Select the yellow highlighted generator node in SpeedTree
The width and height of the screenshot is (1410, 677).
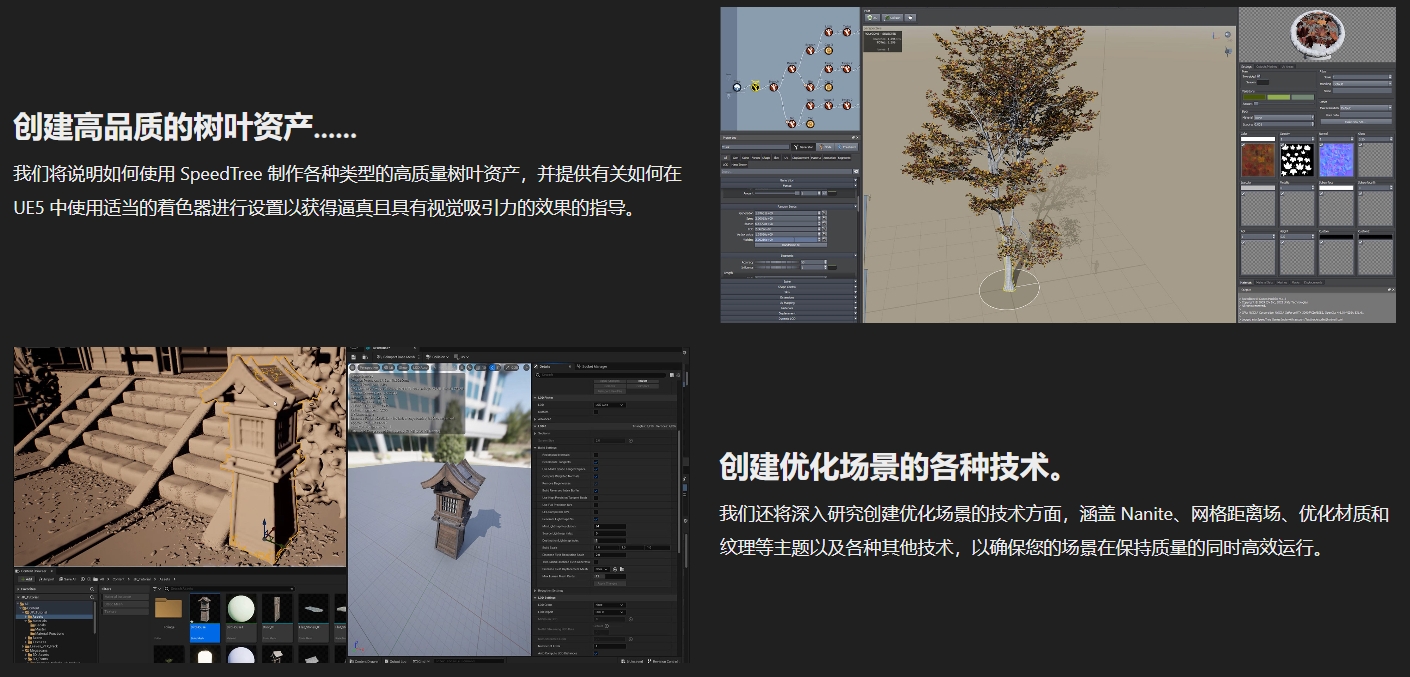coord(757,87)
